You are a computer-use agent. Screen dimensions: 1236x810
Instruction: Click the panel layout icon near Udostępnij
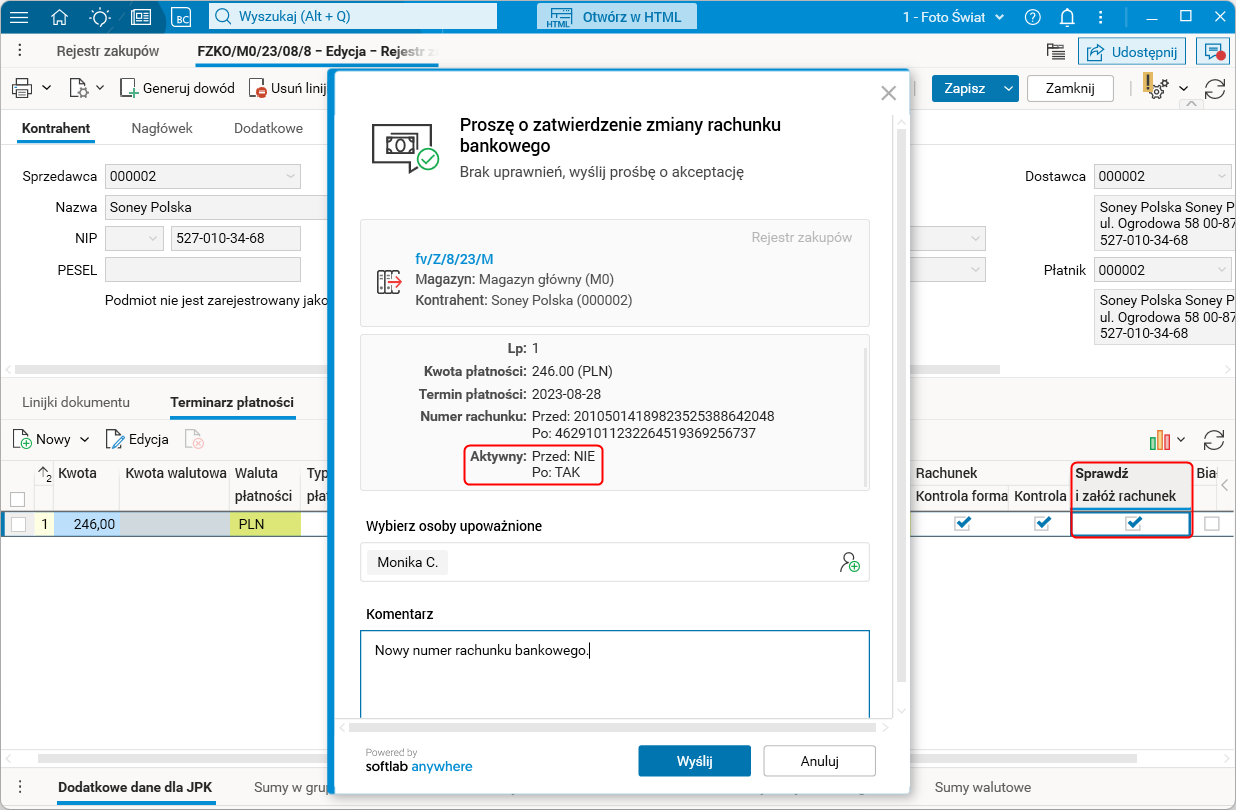(x=1055, y=52)
